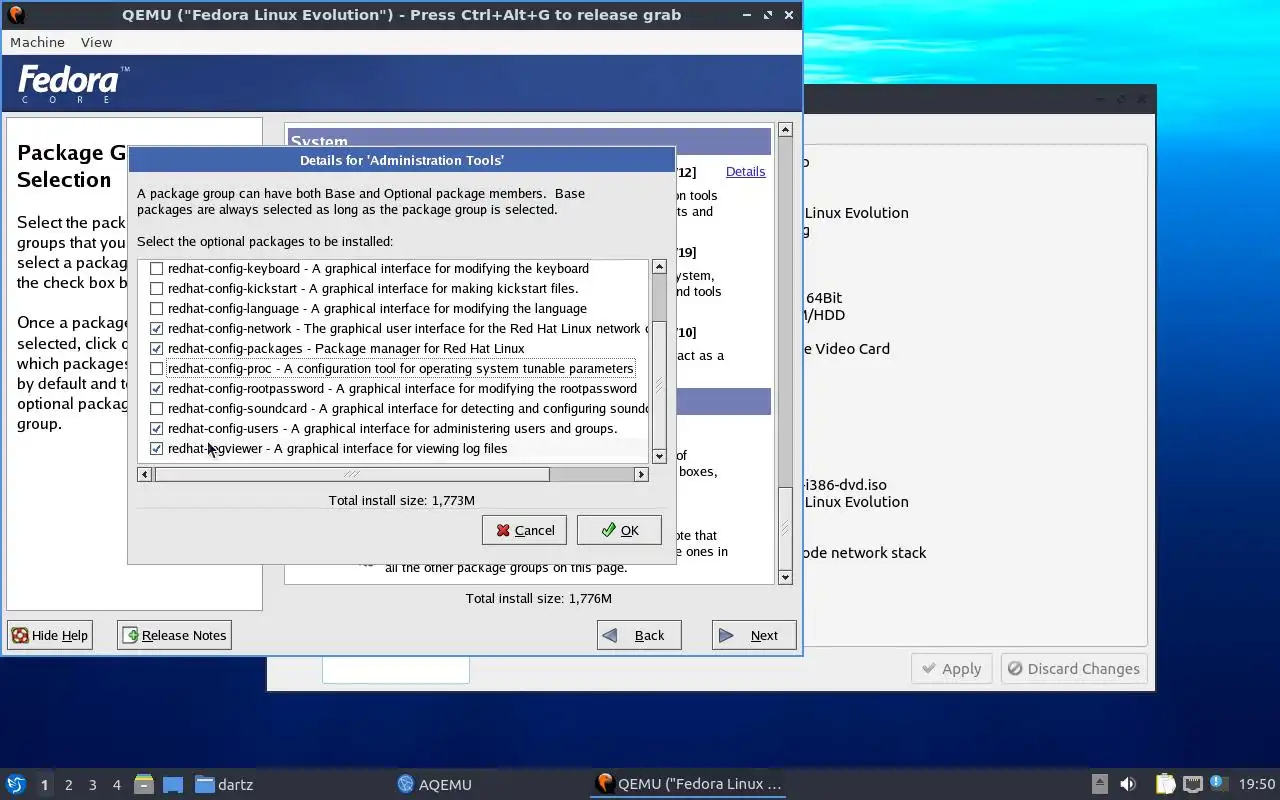Screen dimensions: 1280x800
Task: Click the package list horizontal scrollbar thumb
Action: click(352, 474)
